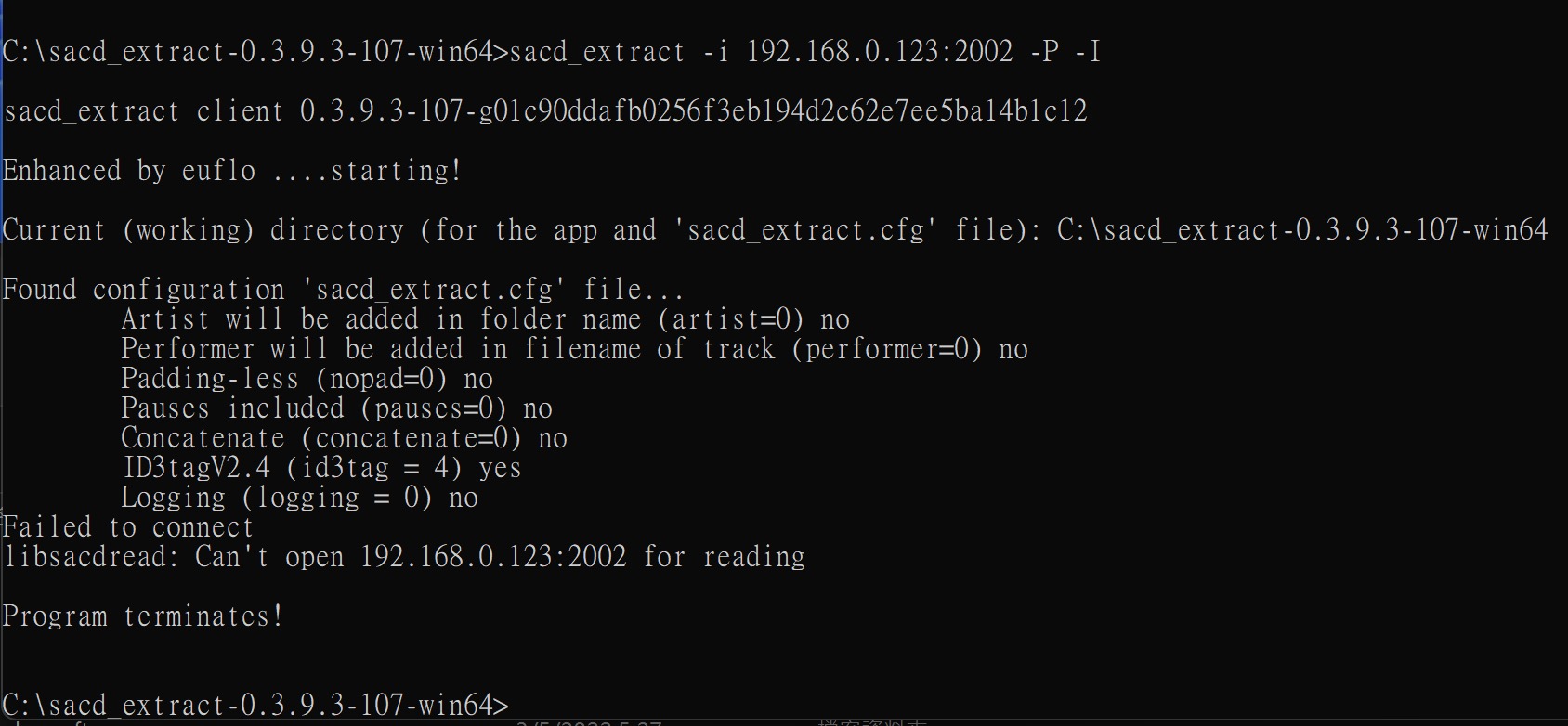Click the Current (working) directory line
The image size is (1568, 726).
[x=776, y=230]
